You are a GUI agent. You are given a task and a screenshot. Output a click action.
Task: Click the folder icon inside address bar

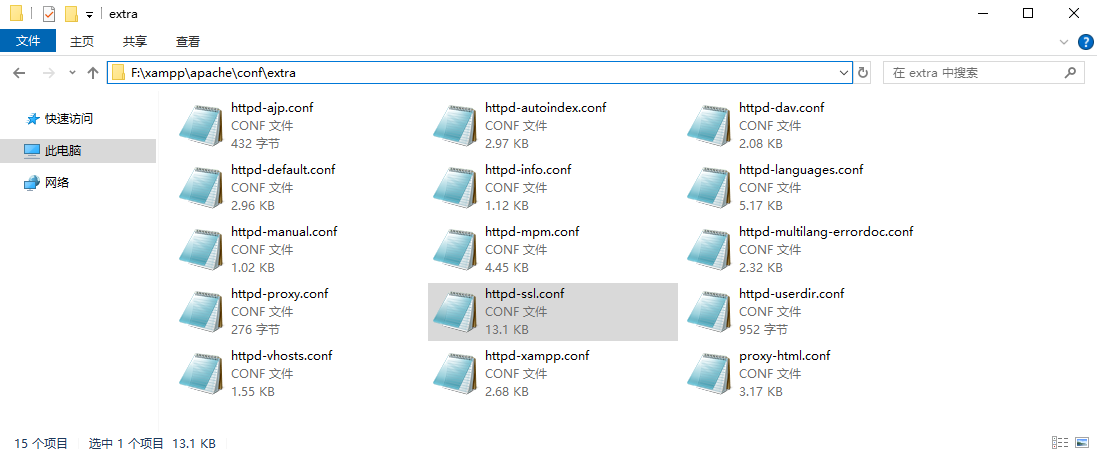click(118, 73)
